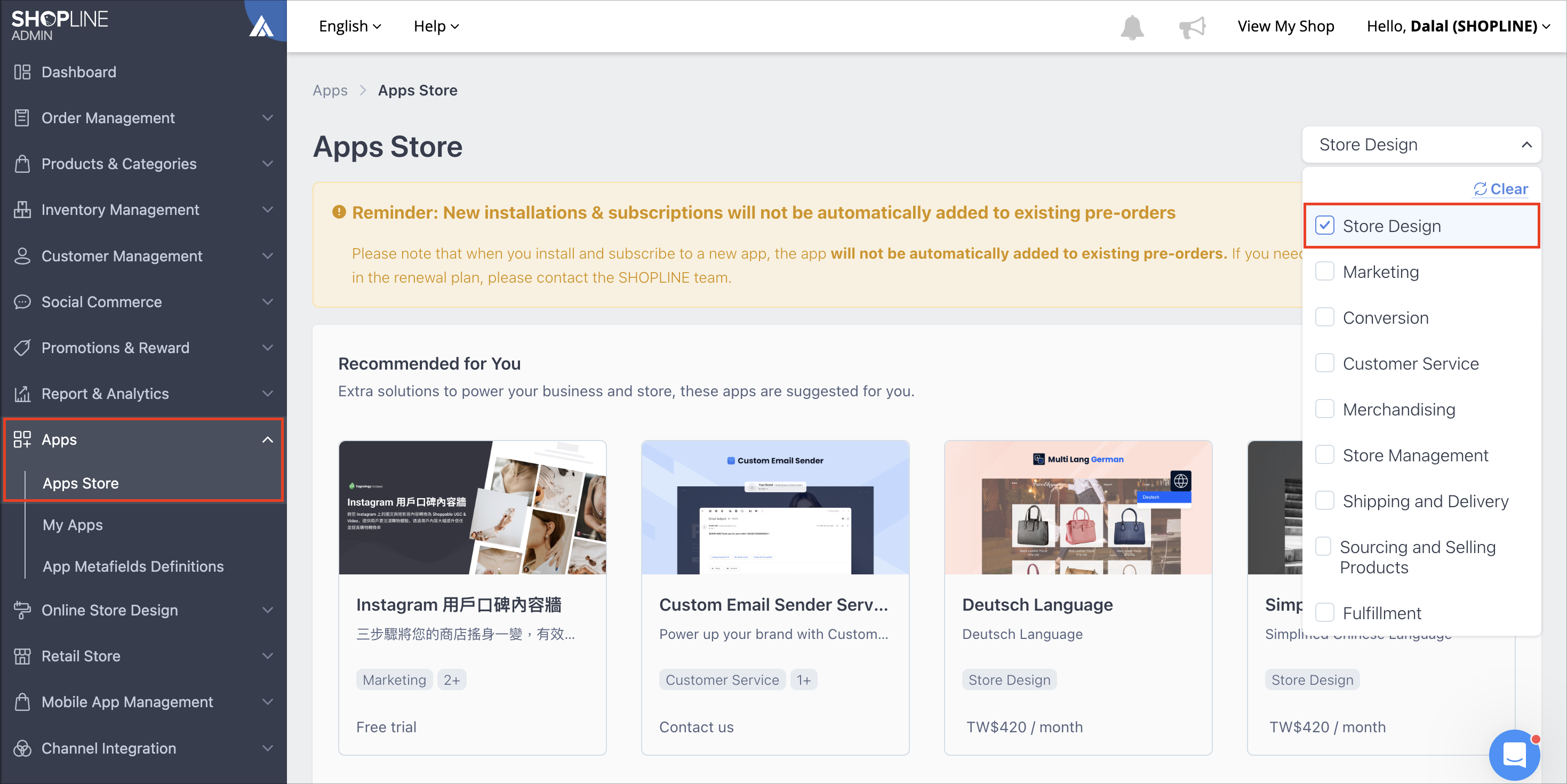
Task: Click the Mobile App Management bag icon
Action: click(22, 702)
